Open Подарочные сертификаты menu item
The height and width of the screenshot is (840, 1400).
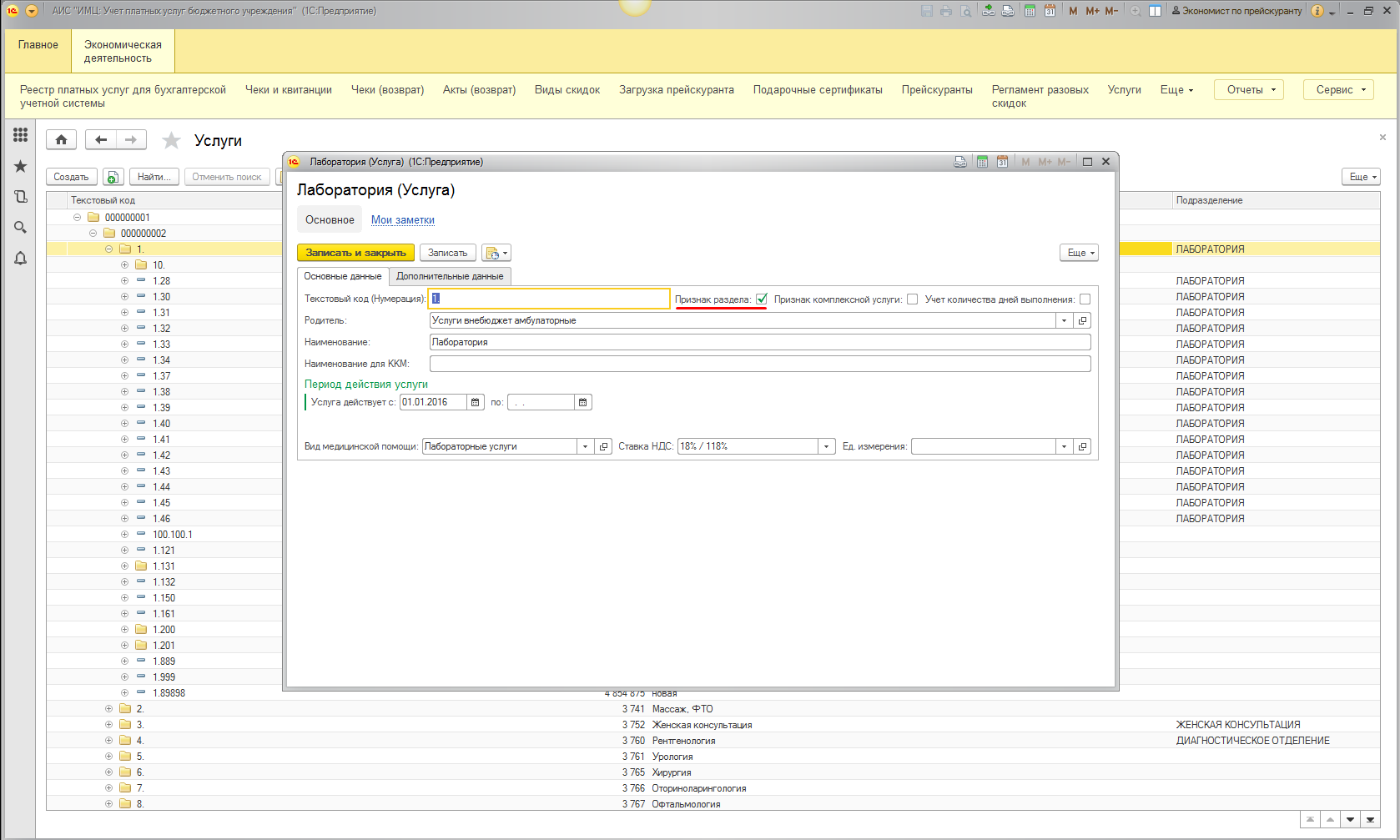click(x=818, y=90)
